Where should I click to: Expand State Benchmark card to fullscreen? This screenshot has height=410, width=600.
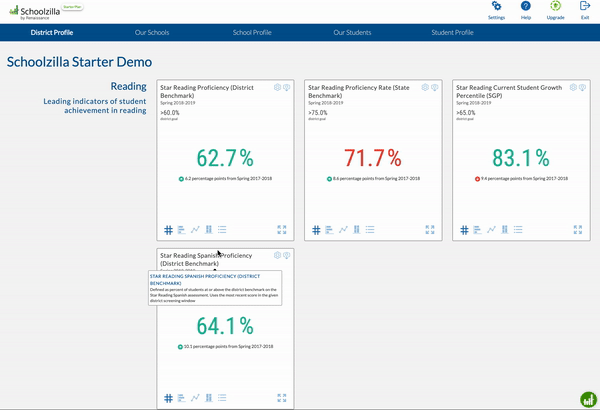(430, 230)
